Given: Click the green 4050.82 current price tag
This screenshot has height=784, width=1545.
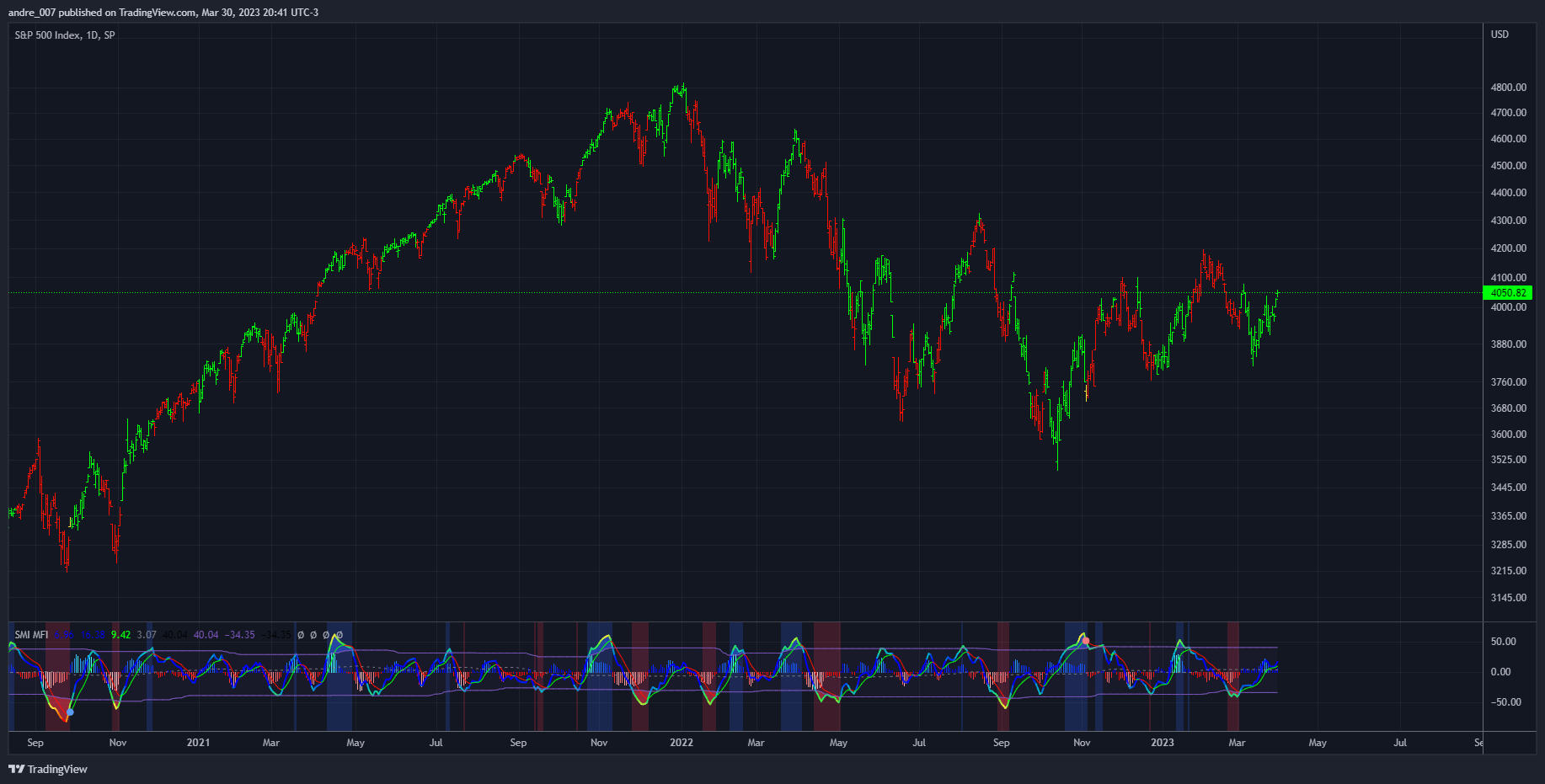Looking at the screenshot, I should tap(1507, 293).
